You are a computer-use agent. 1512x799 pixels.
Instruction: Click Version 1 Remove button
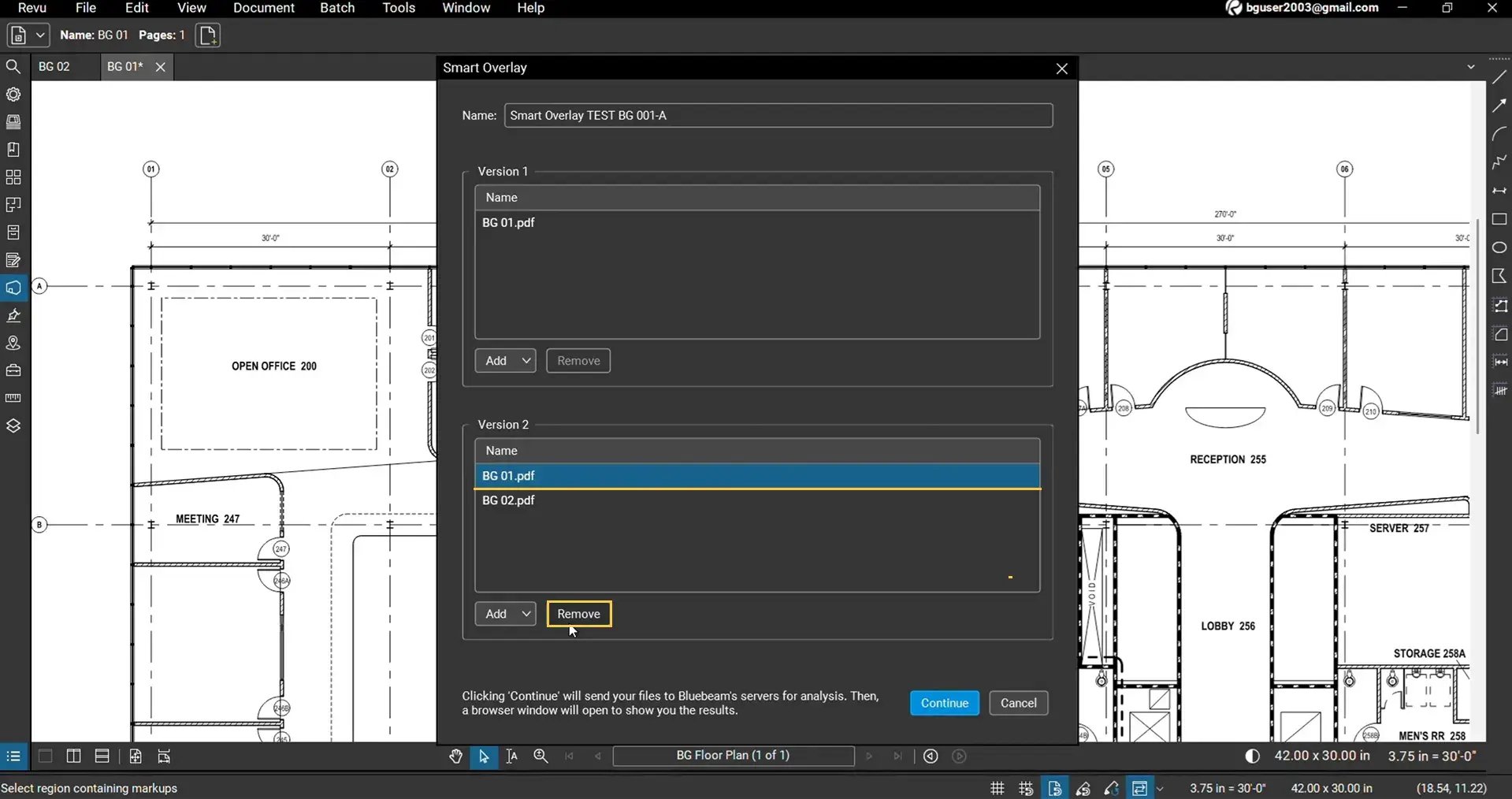[578, 361]
